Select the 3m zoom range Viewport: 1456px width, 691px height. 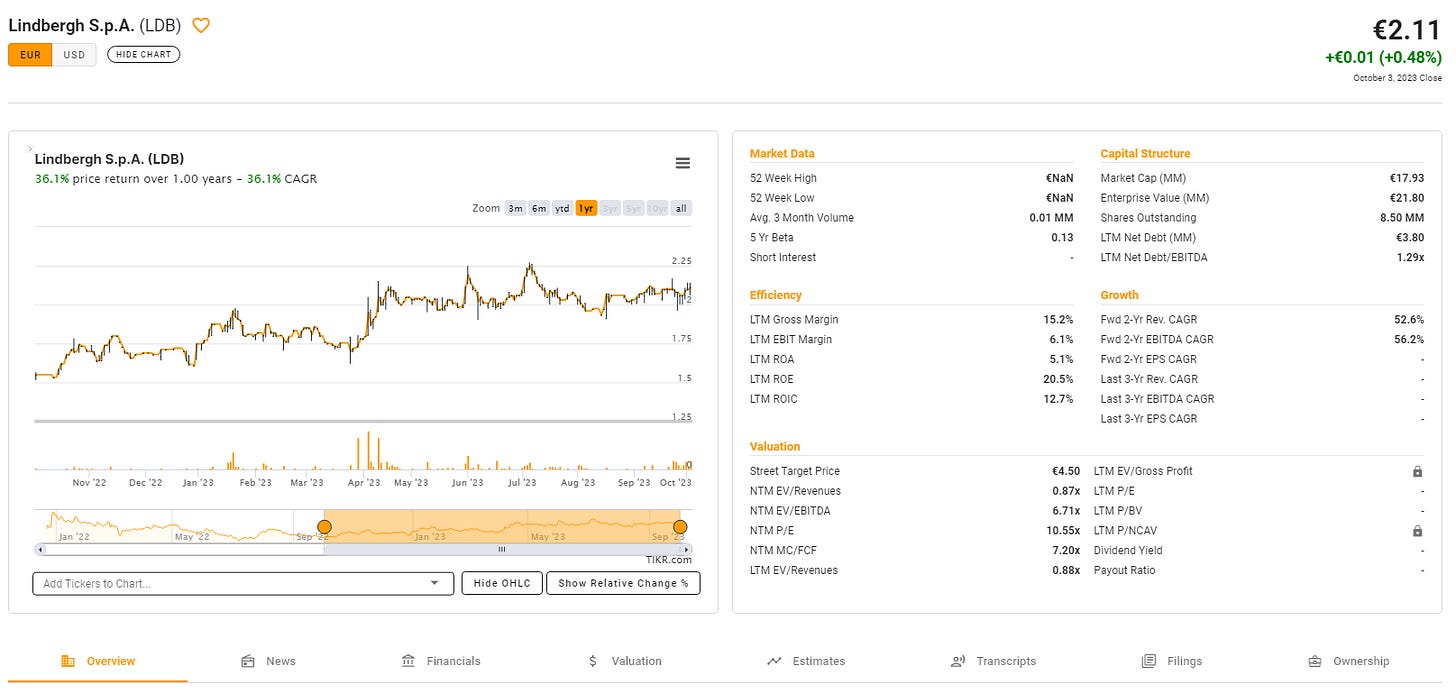(x=515, y=208)
